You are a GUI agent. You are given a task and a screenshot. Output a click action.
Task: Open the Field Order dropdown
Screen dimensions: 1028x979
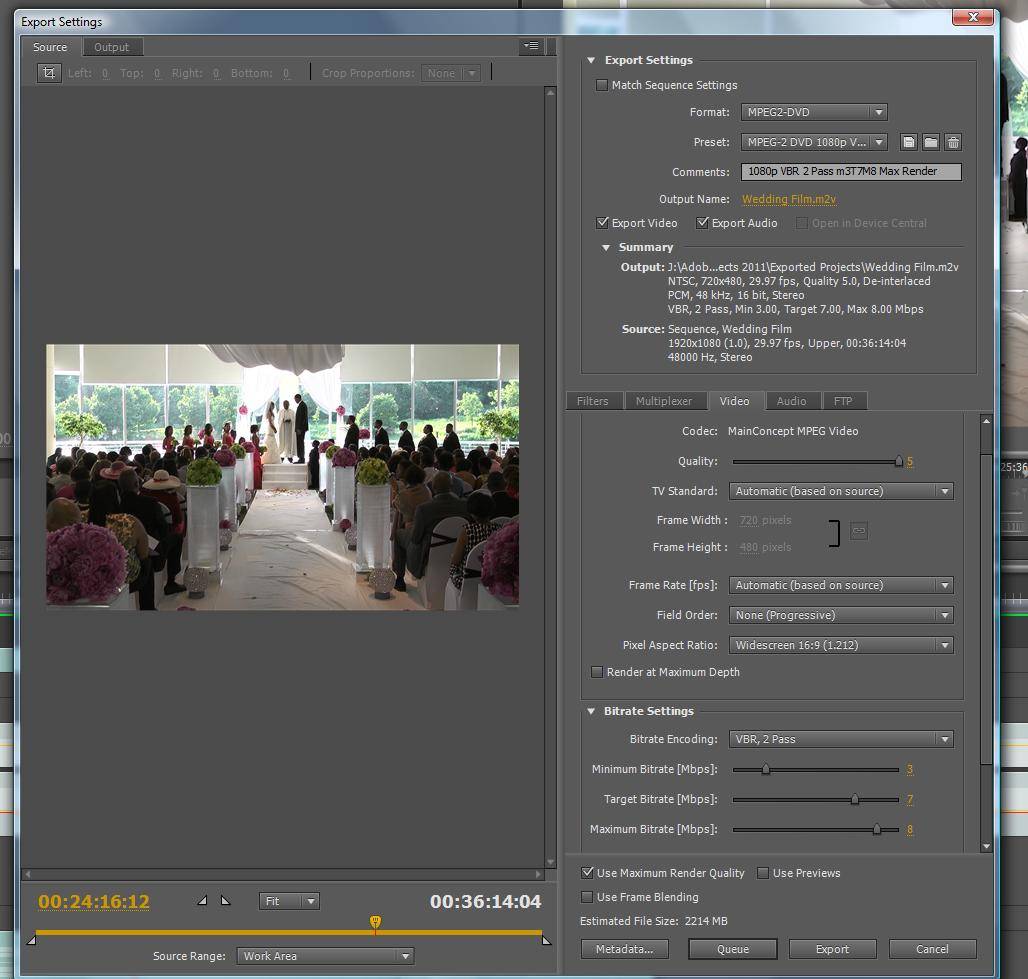click(x=841, y=615)
